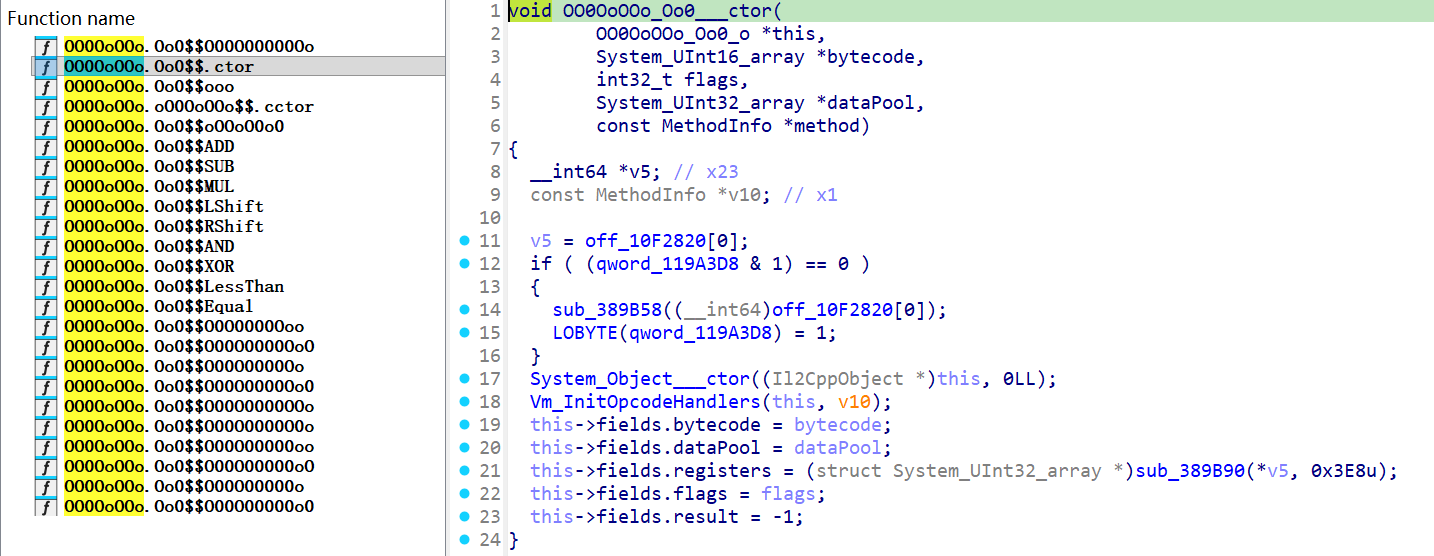Click the function icon next to XOR
This screenshot has height=556, width=1434.
45,267
